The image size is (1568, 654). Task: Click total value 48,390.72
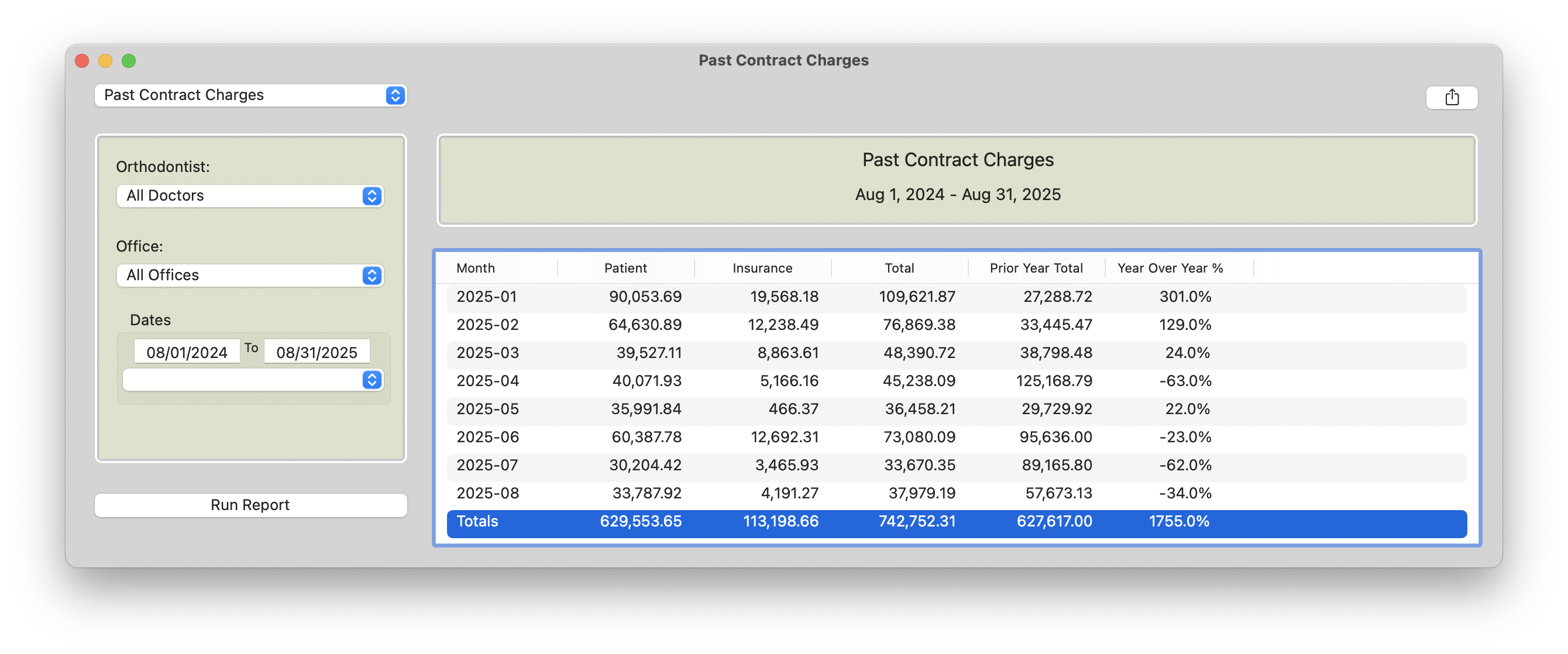click(x=919, y=353)
